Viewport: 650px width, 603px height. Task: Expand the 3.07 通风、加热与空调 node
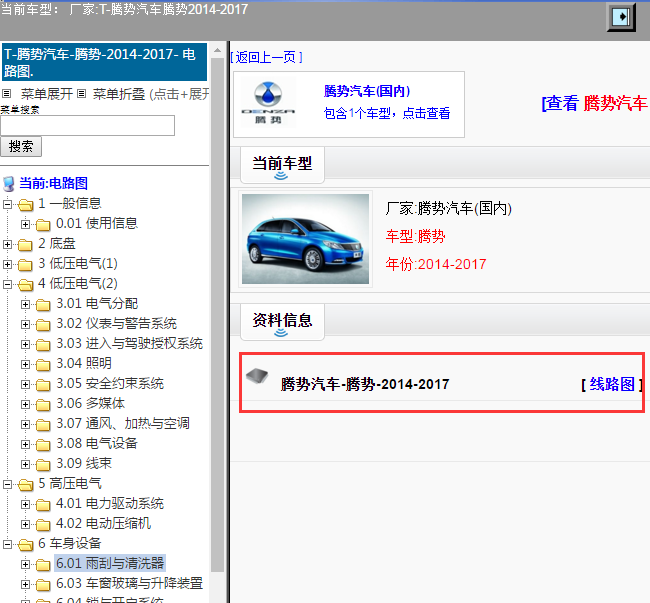click(25, 424)
